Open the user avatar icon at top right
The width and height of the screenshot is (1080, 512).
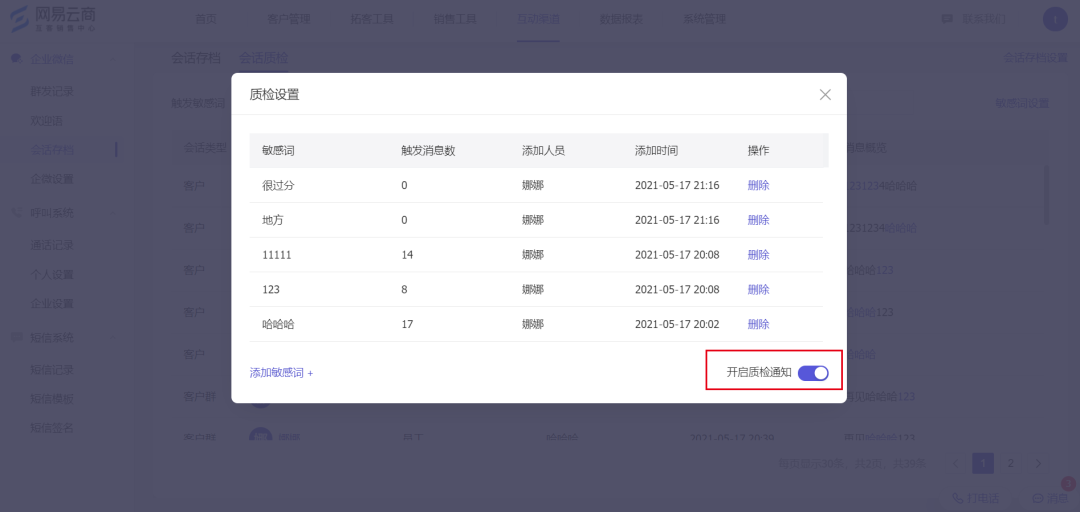click(x=1055, y=19)
